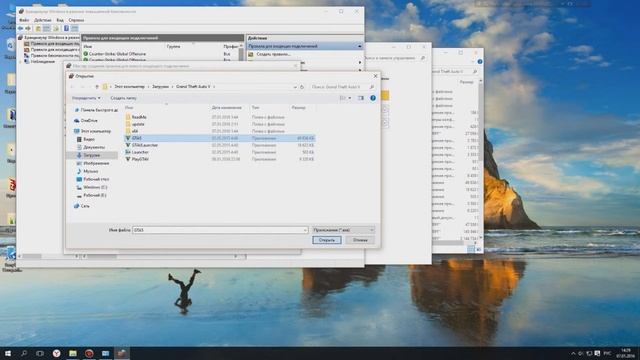Open Изображения in the sidebar
Screen dimensions: 640x360
pyautogui.click(x=93, y=163)
